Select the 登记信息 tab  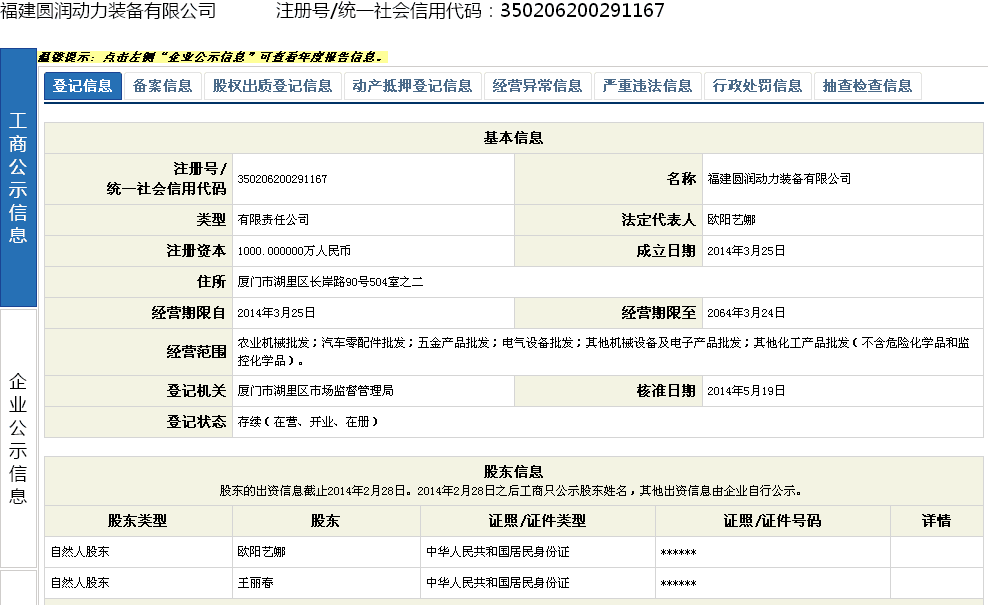(x=83, y=86)
